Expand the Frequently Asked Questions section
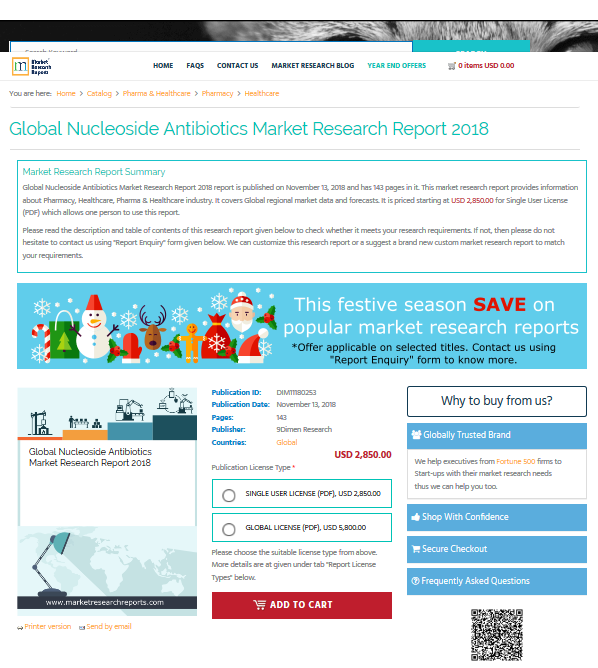Viewport: 598px width, 668px height. [497, 581]
